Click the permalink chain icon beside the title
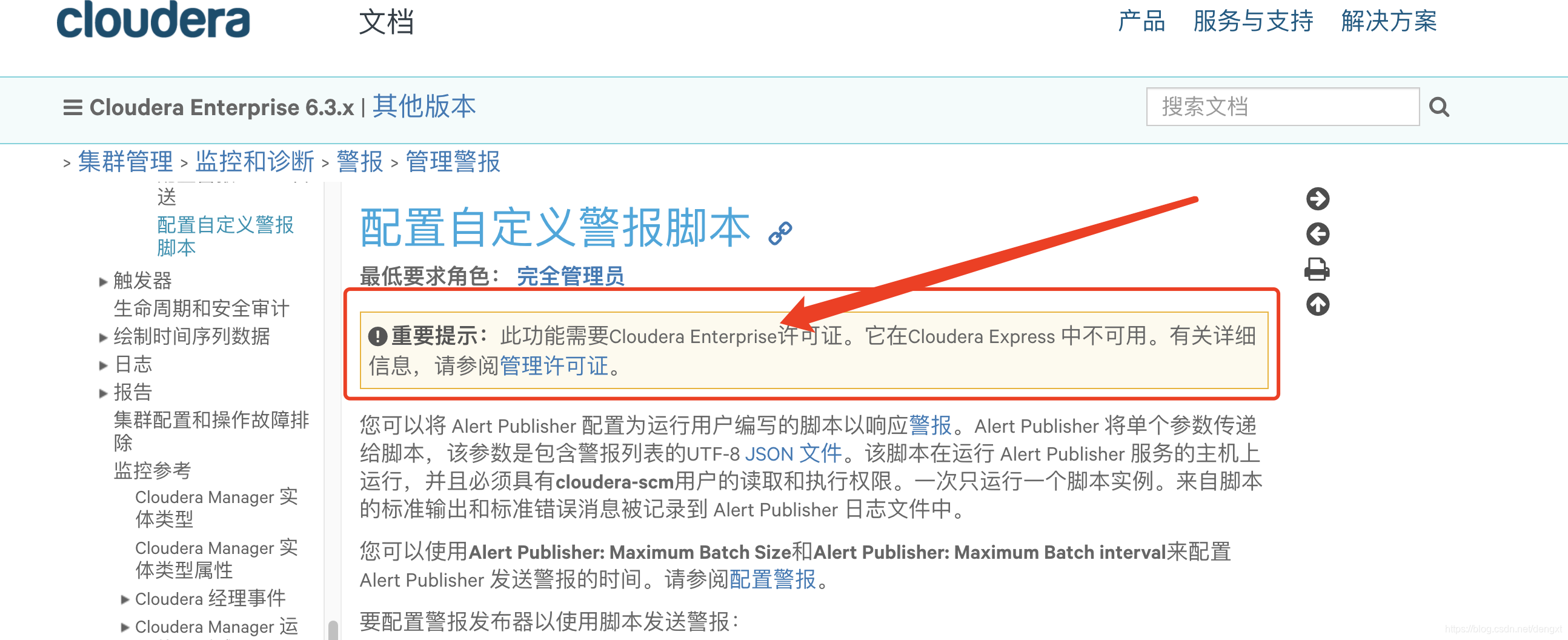The height and width of the screenshot is (640, 1568). coord(780,233)
